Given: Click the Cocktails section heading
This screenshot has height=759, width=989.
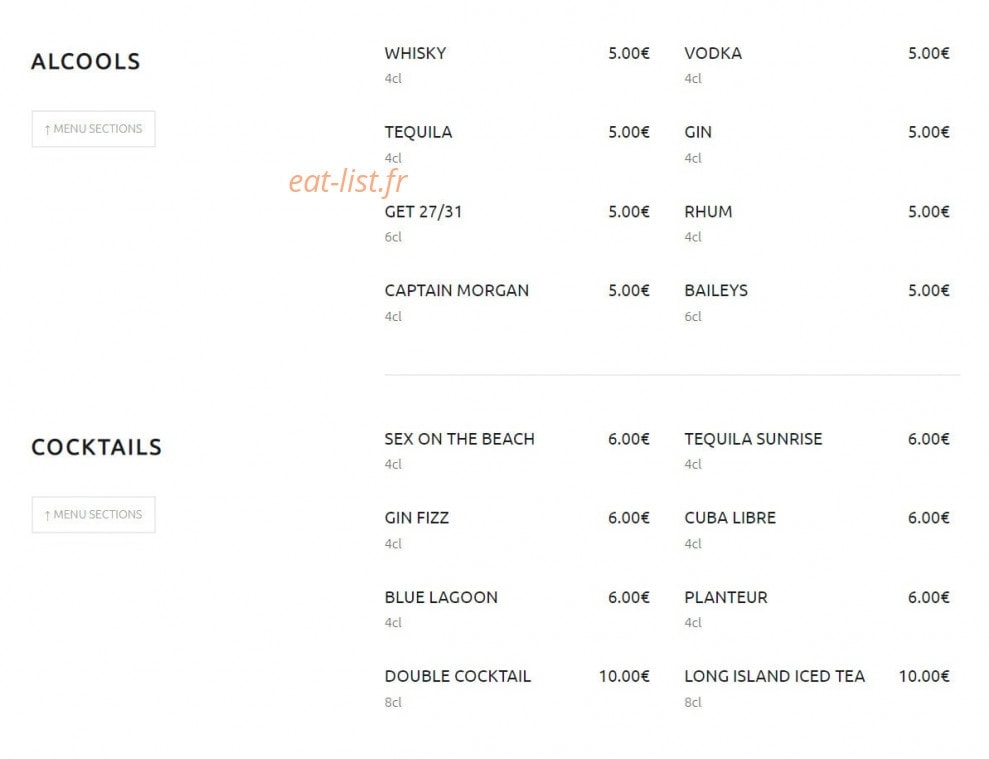Looking at the screenshot, I should (97, 447).
